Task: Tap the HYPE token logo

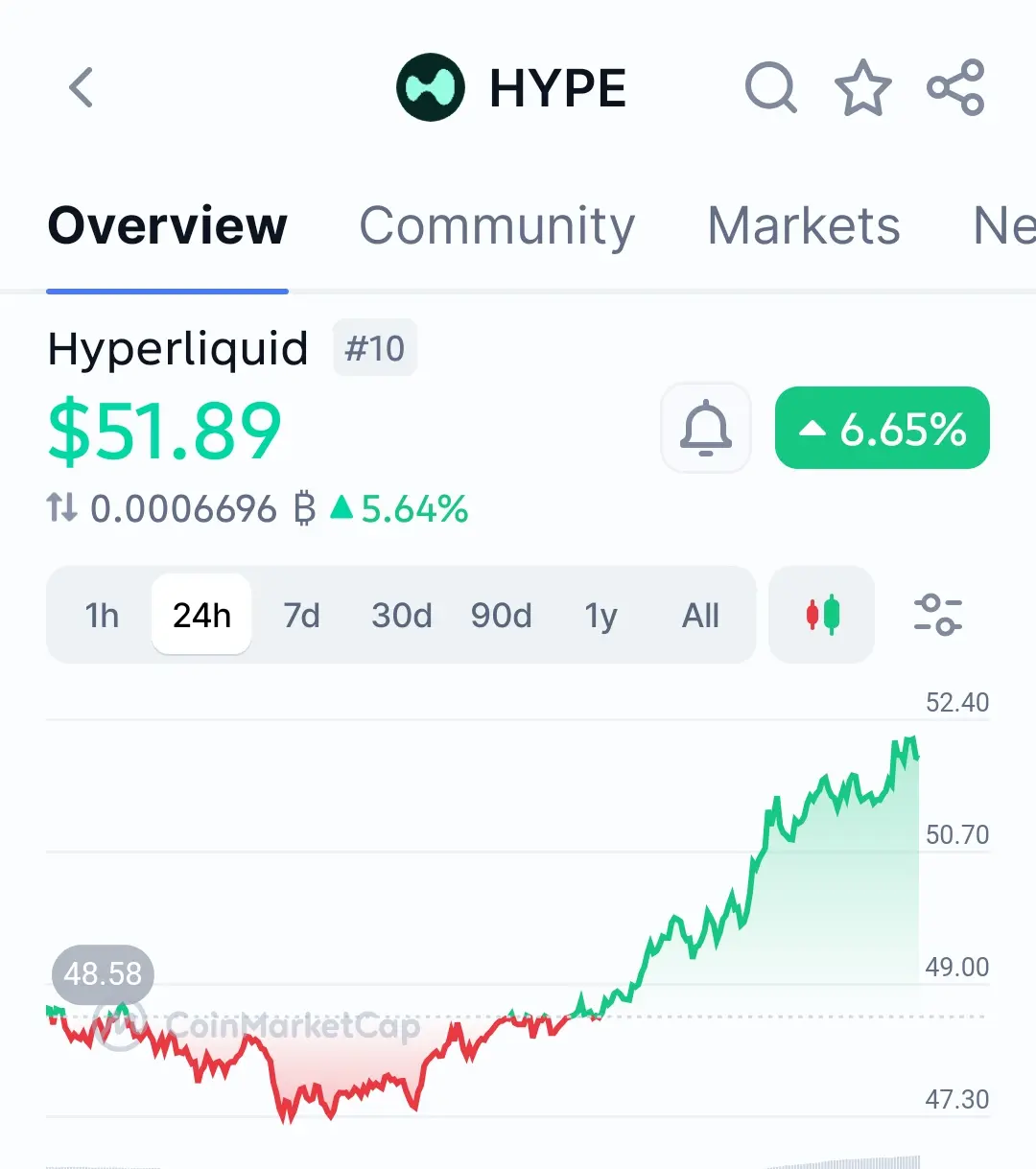Action: (x=431, y=87)
